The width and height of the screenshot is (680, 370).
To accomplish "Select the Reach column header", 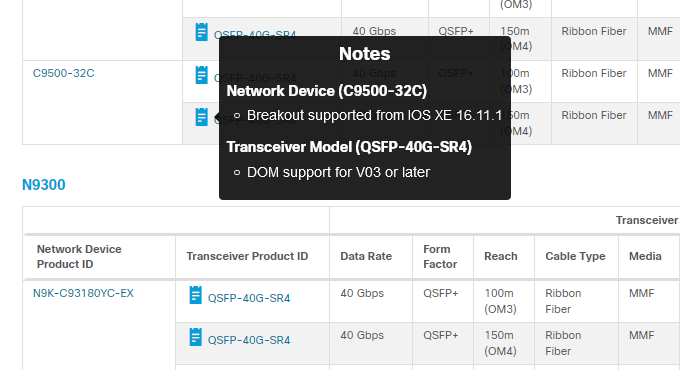I will [x=500, y=256].
